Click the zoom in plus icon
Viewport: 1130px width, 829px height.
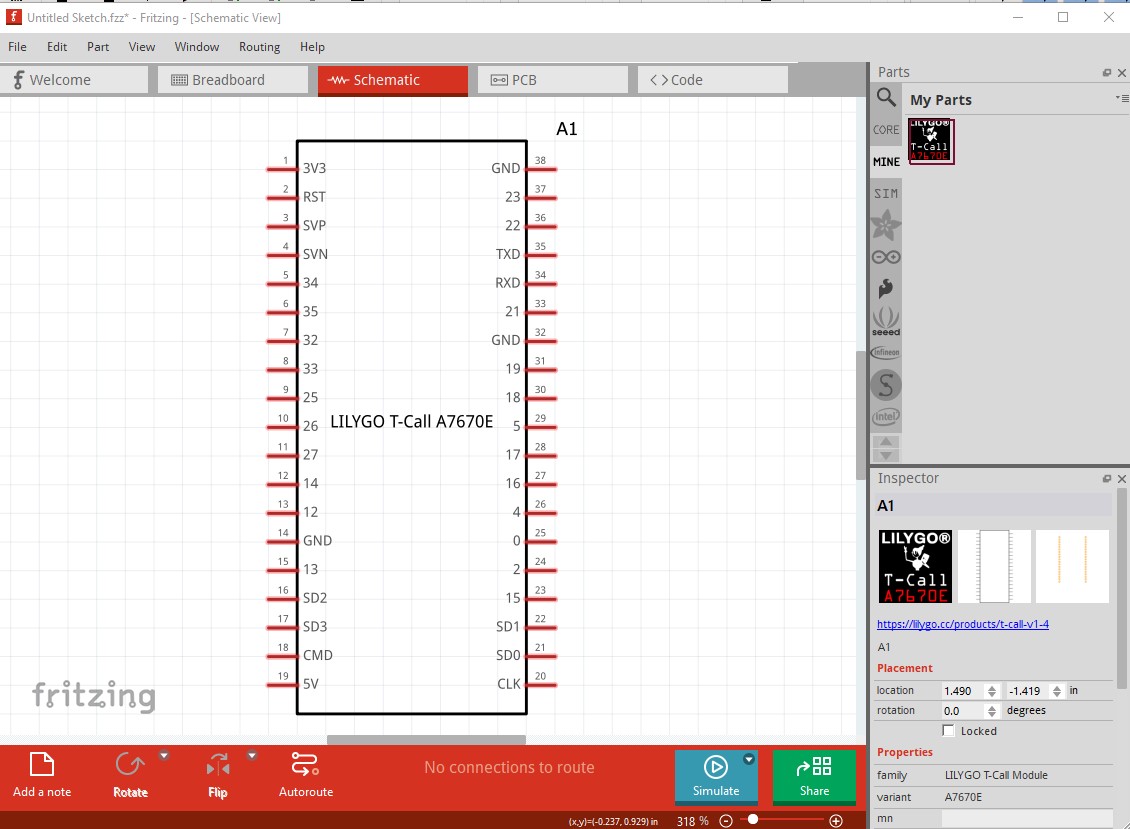837,821
